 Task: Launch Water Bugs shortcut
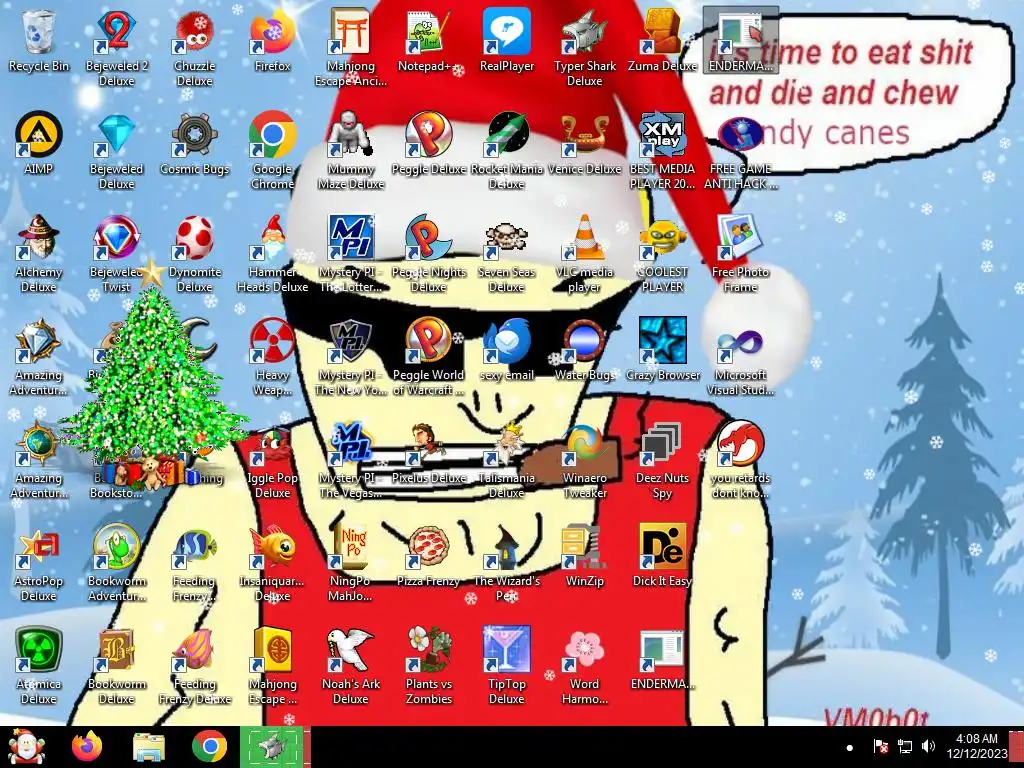coord(584,350)
